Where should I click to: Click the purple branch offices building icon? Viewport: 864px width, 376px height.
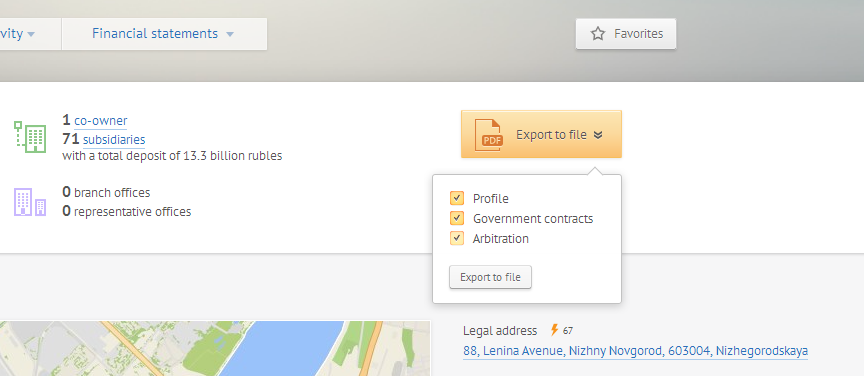click(x=30, y=202)
